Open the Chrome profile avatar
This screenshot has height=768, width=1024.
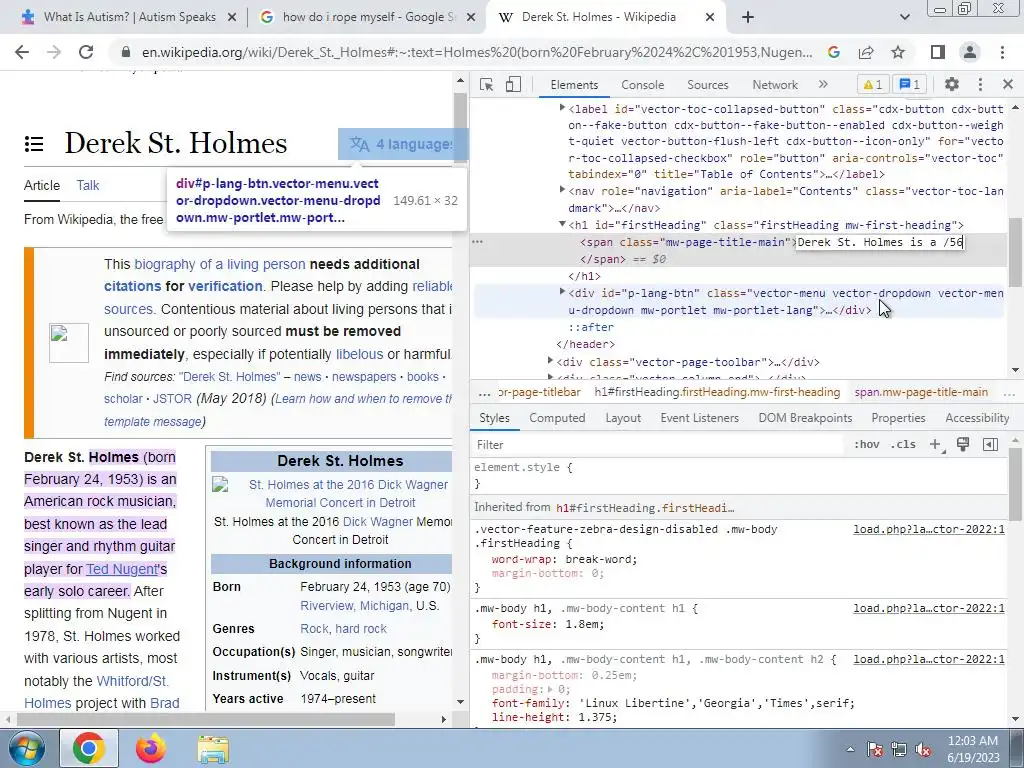tap(970, 52)
